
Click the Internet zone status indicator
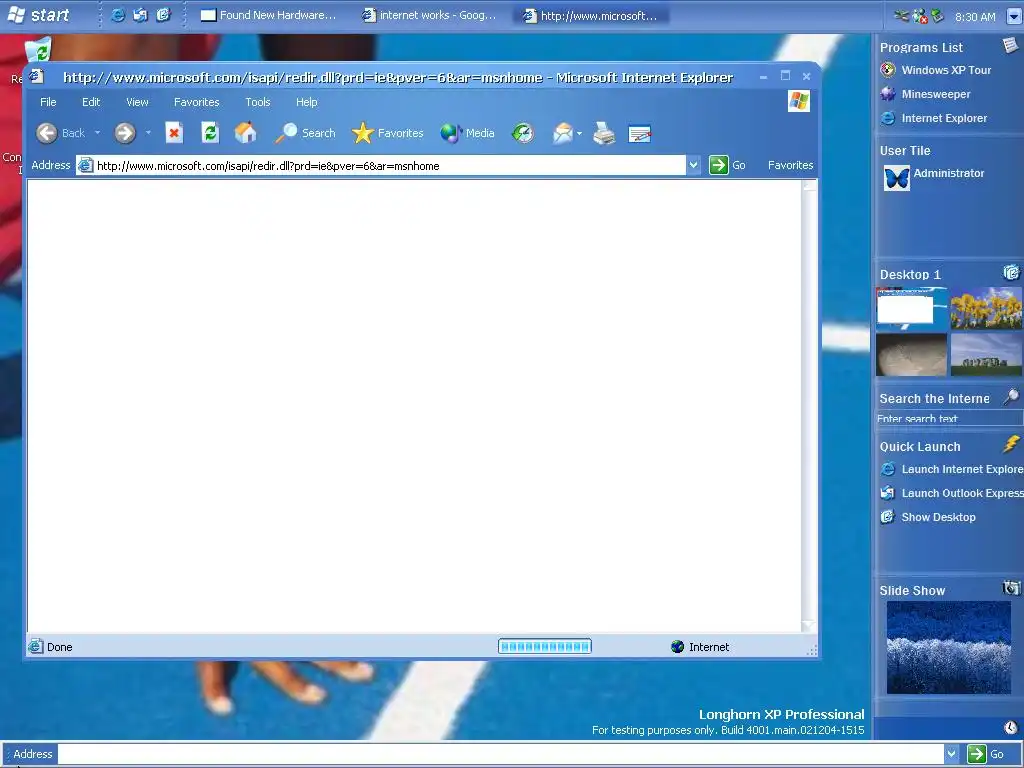tap(700, 647)
